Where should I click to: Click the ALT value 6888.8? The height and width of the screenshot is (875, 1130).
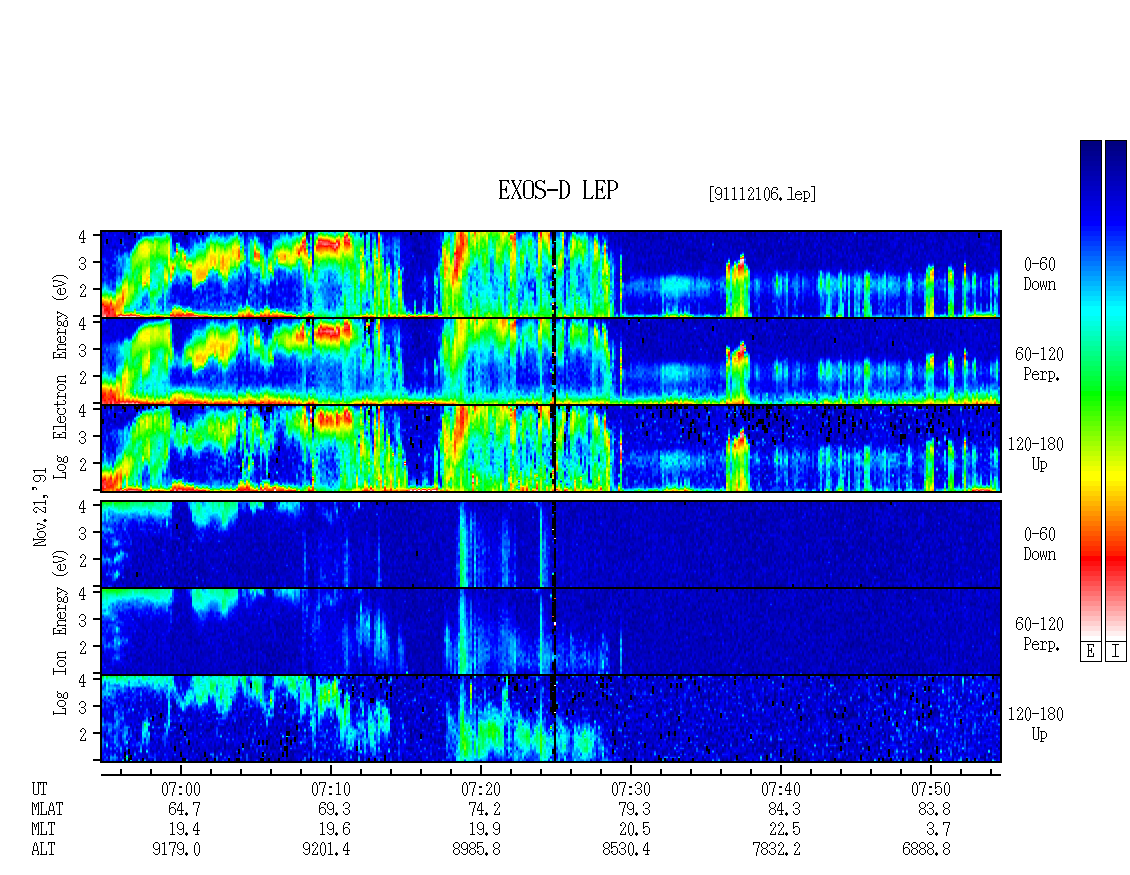[x=927, y=850]
